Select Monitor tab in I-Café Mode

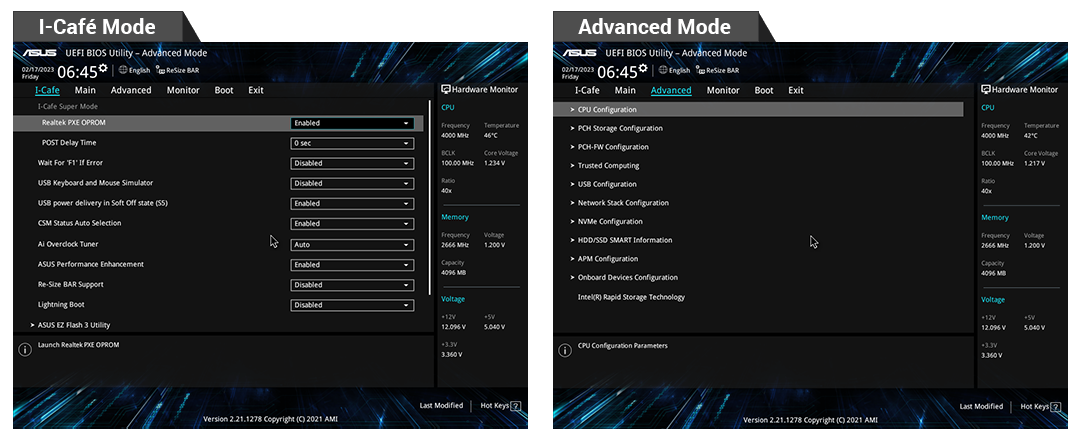[x=183, y=90]
